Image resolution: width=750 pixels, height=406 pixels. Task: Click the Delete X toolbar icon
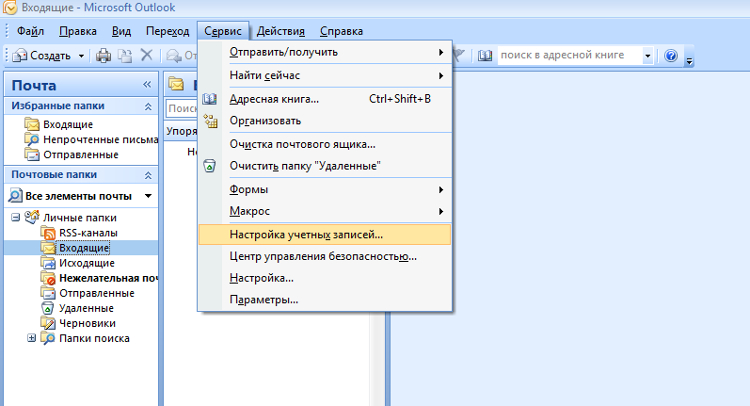[146, 55]
